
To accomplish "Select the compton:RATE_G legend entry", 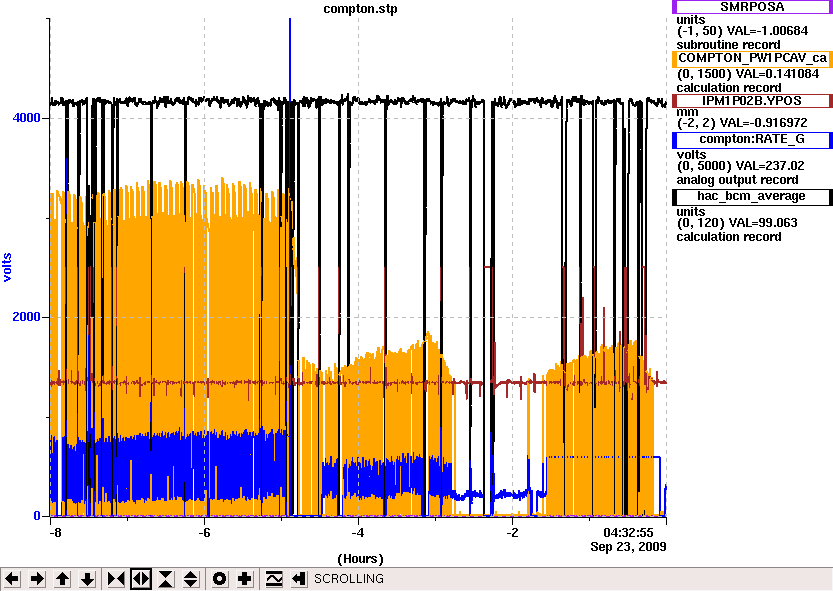I will click(x=752, y=139).
